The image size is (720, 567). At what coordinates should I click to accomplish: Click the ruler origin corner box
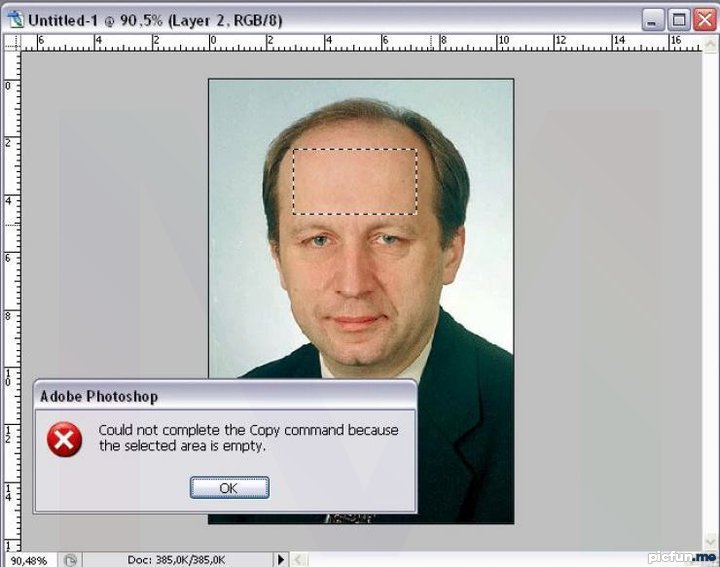click(x=12, y=43)
